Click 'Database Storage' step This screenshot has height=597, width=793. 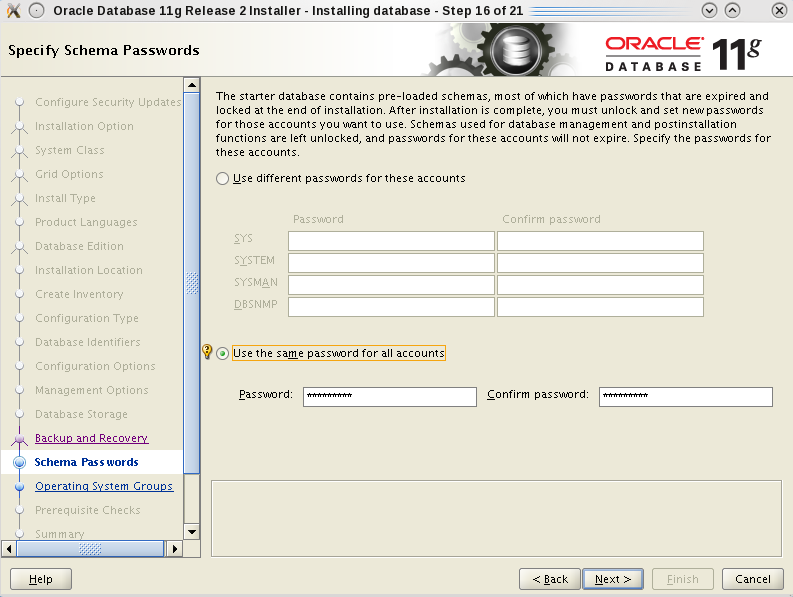pyautogui.click(x=81, y=414)
